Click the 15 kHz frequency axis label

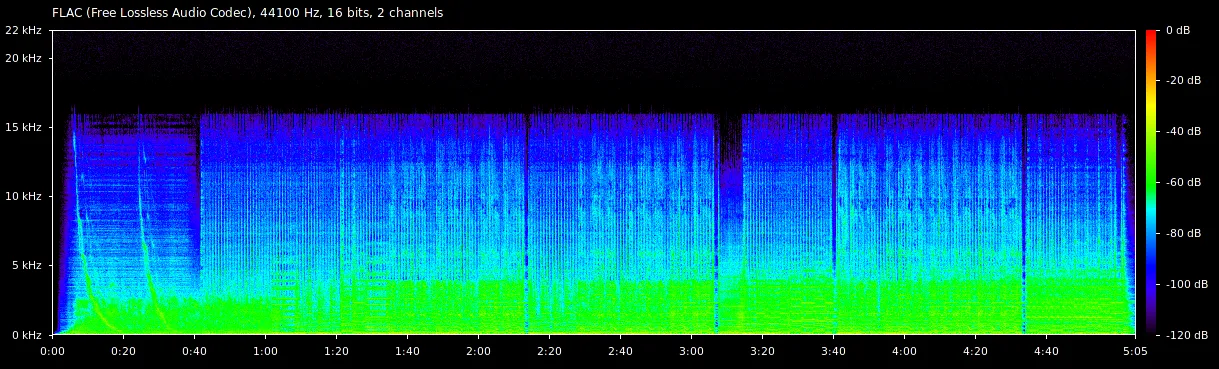(x=23, y=127)
